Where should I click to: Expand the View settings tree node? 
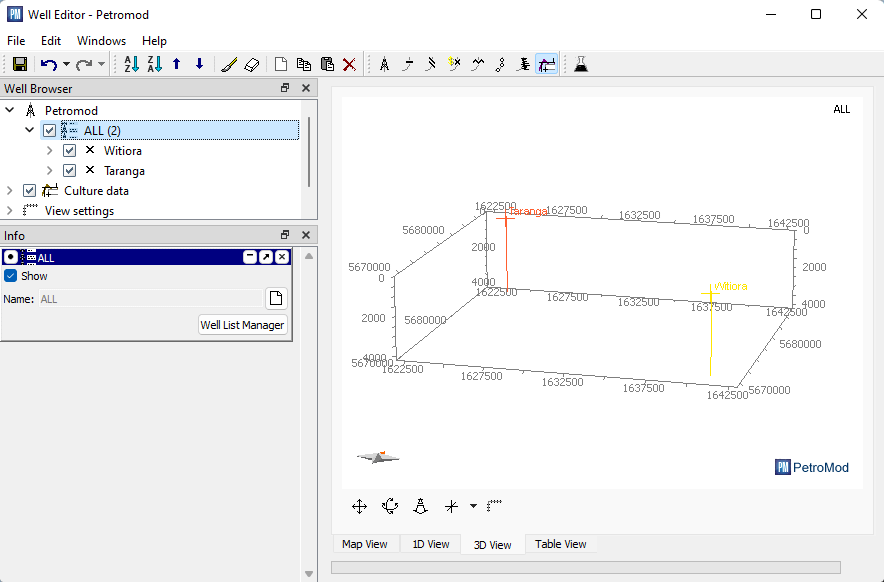(10, 211)
